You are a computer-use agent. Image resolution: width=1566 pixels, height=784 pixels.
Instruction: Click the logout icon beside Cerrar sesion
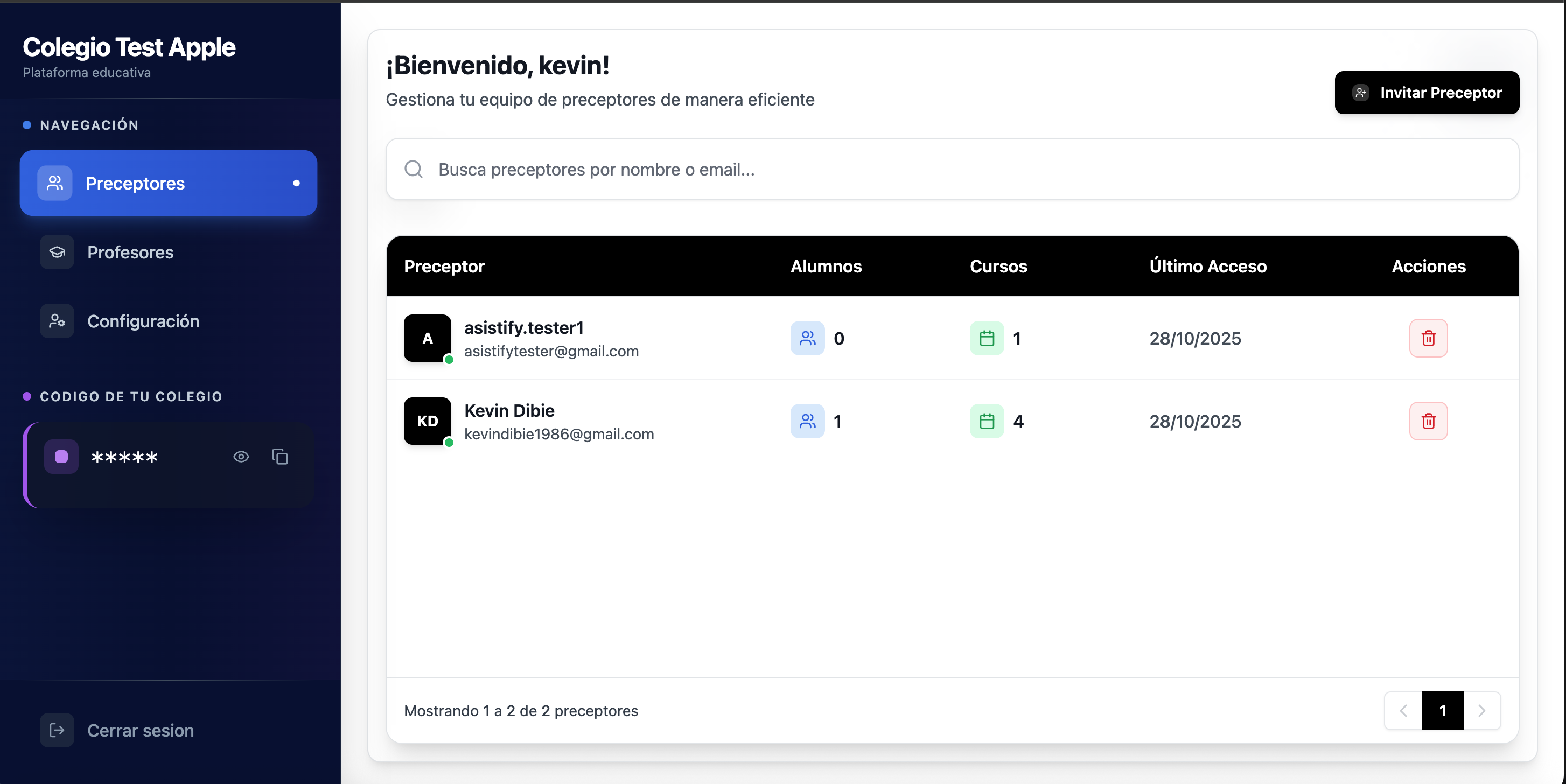coord(56,731)
